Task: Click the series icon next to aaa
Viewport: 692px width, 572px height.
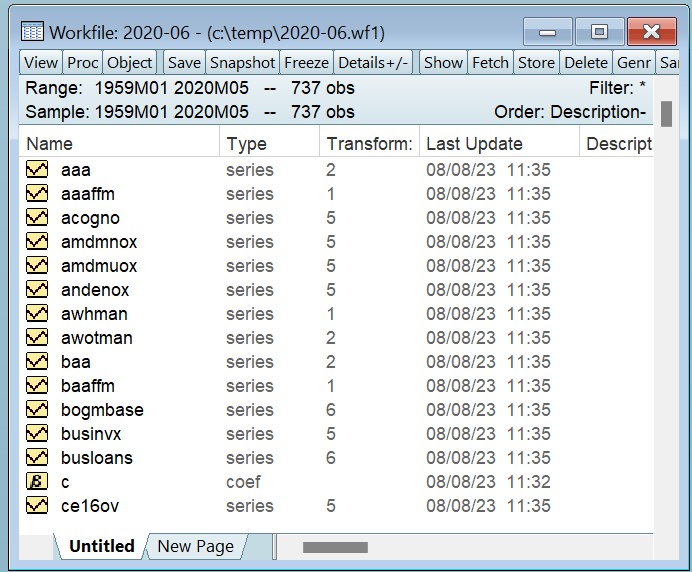Action: coord(37,170)
